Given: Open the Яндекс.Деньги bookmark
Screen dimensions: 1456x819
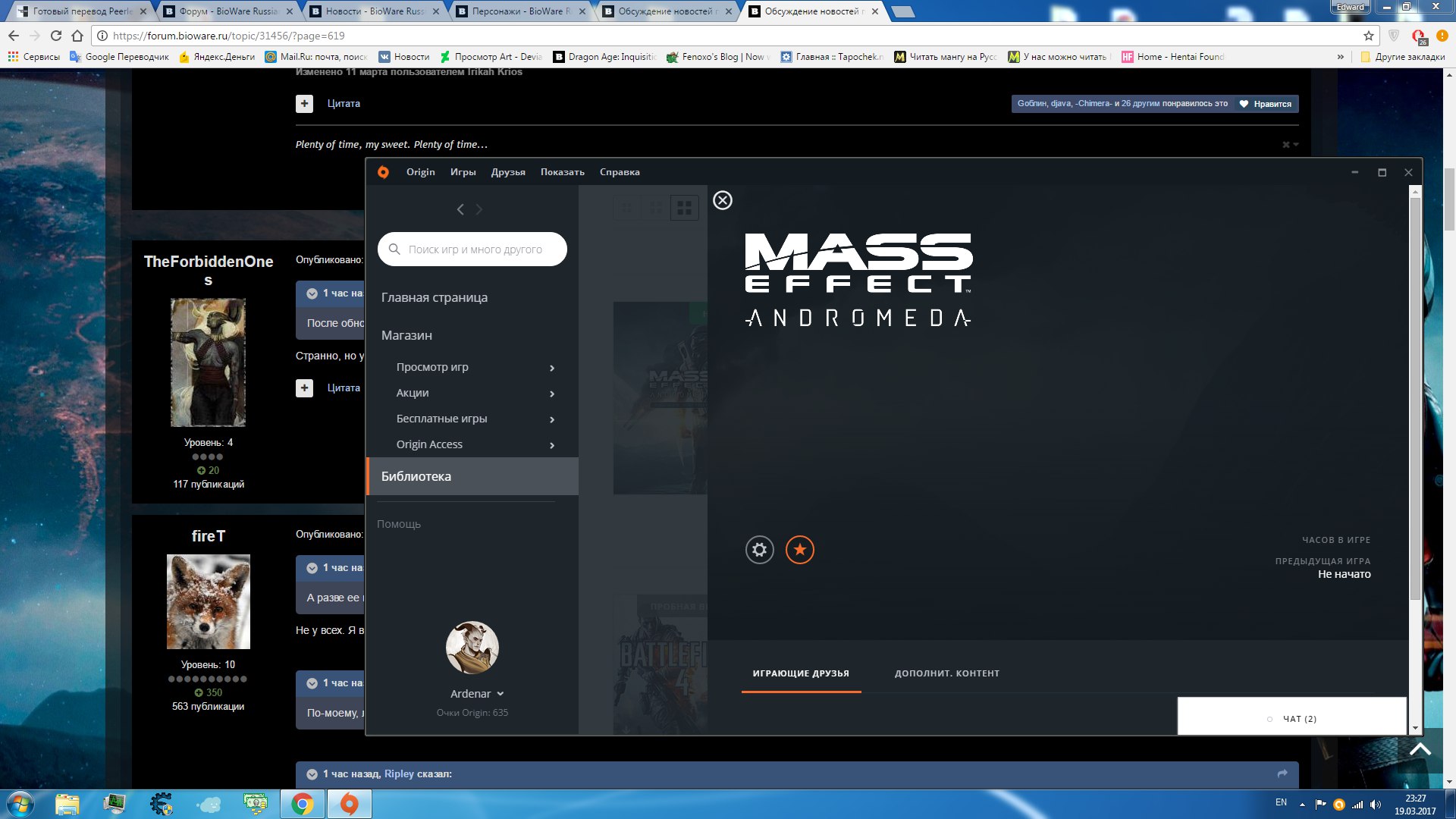Looking at the screenshot, I should [217, 57].
